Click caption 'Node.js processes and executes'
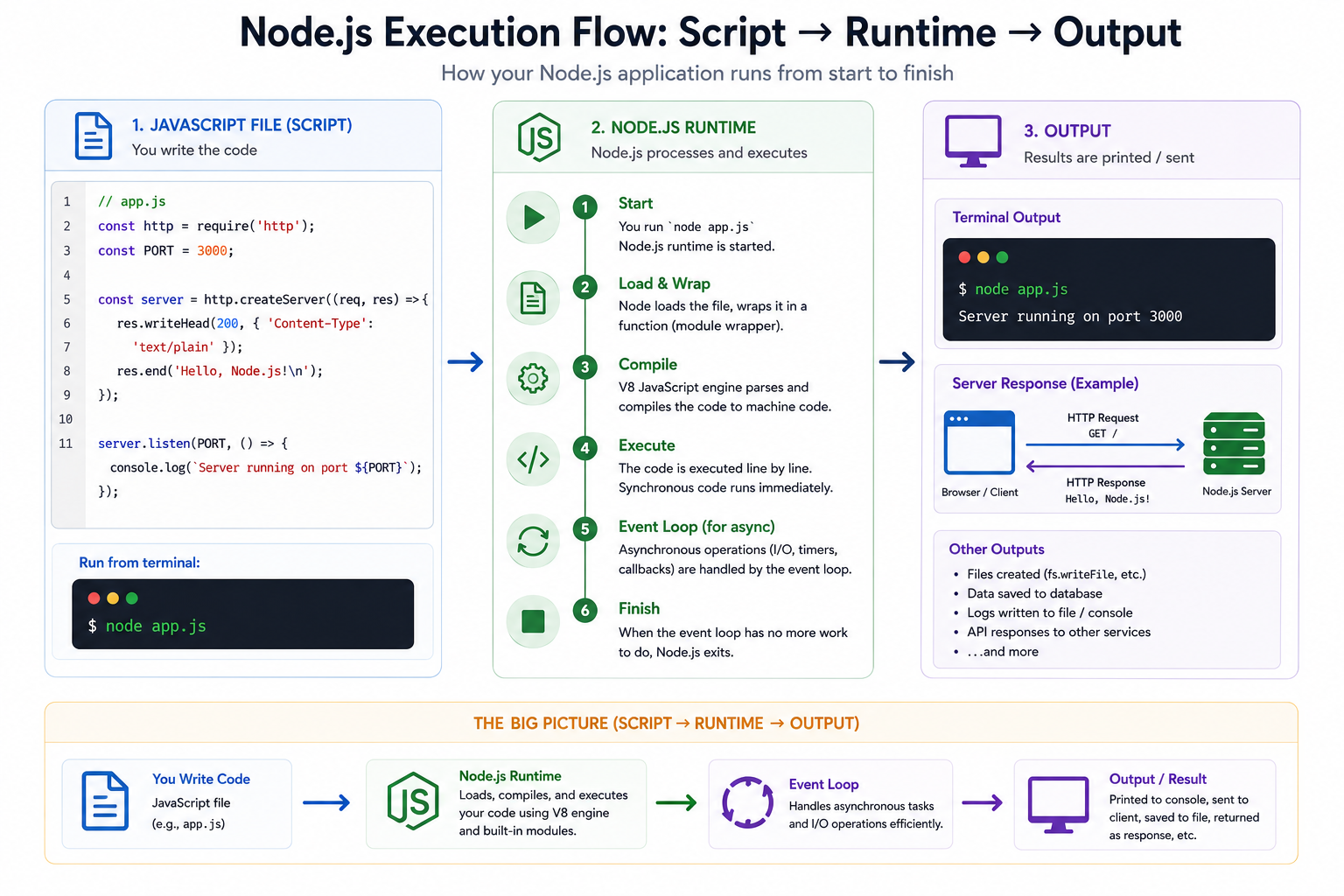Viewport: 1344px width, 896px height. pyautogui.click(x=699, y=153)
